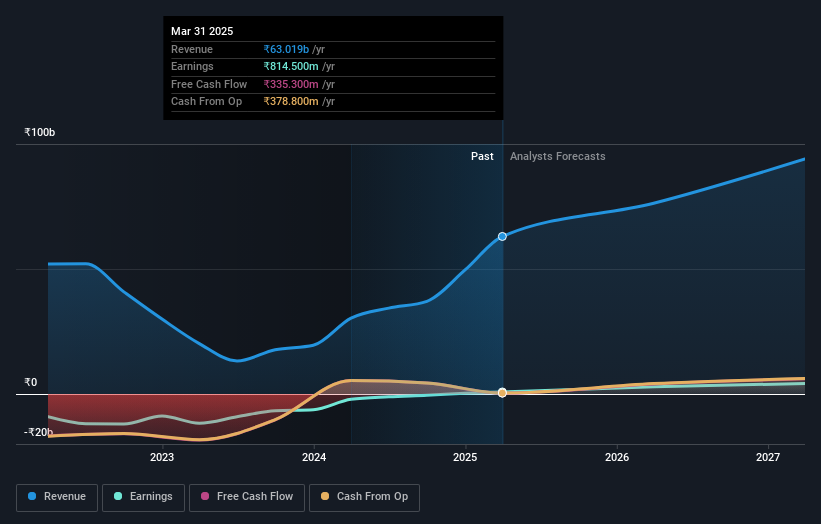
Task: Click the 2025 x-axis label
Action: pos(465,457)
